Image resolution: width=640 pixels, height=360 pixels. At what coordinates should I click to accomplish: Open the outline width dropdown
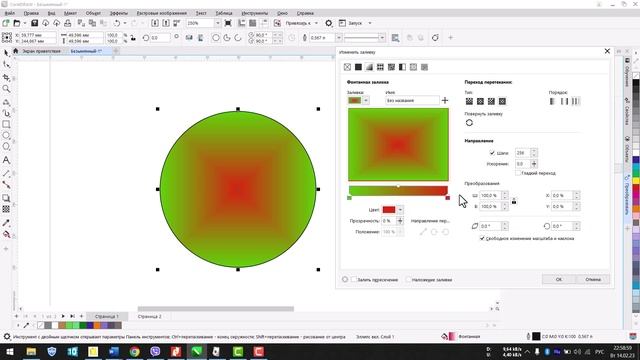[338, 38]
